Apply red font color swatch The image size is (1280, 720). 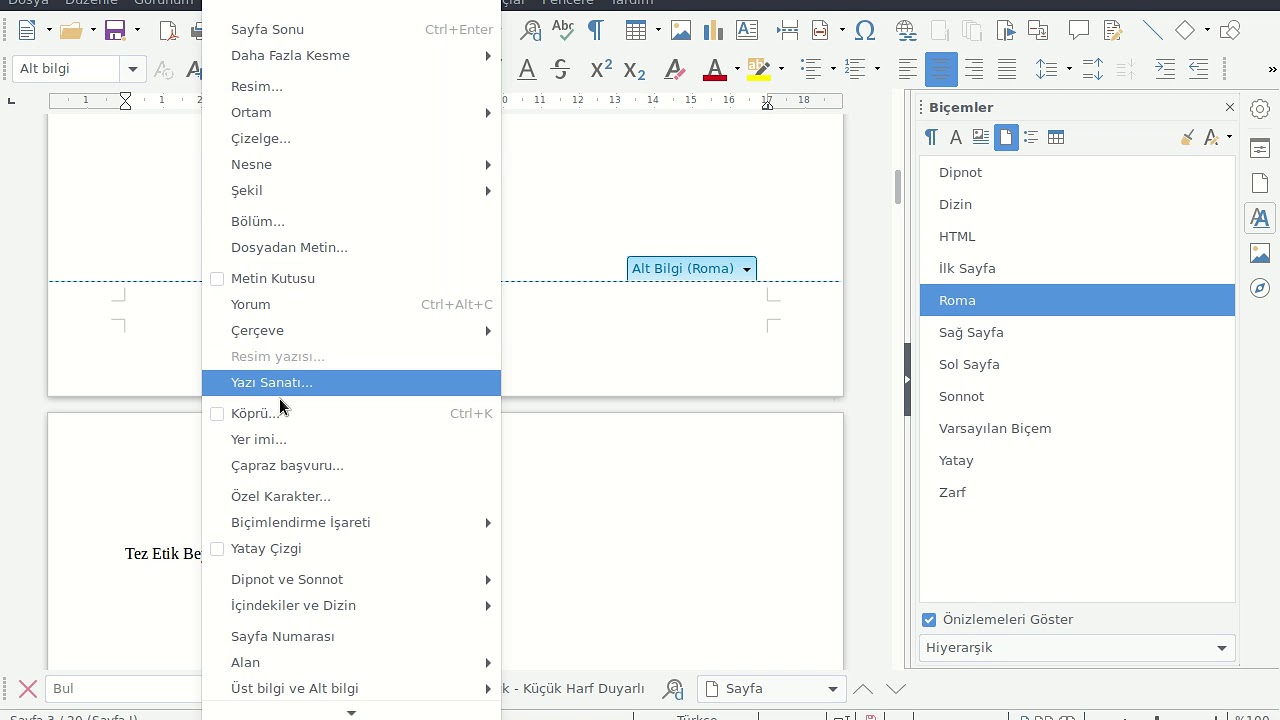715,69
